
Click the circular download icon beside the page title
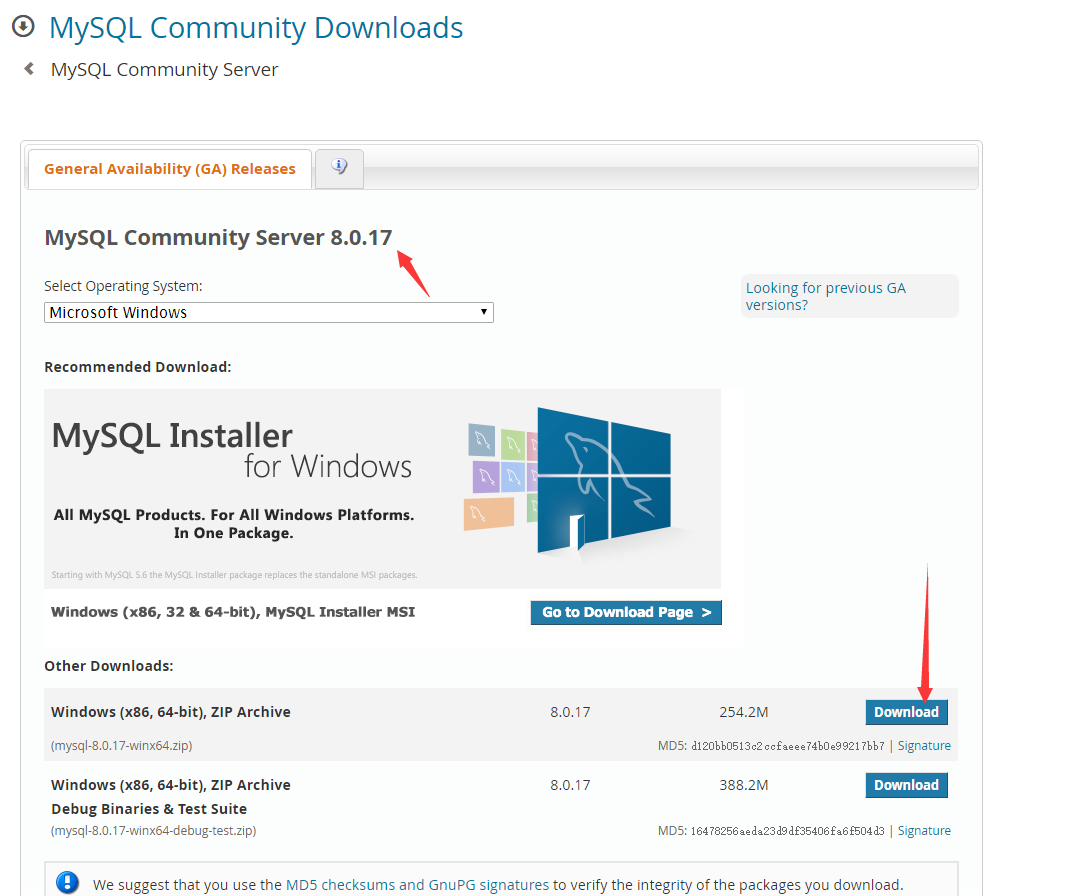(x=22, y=27)
